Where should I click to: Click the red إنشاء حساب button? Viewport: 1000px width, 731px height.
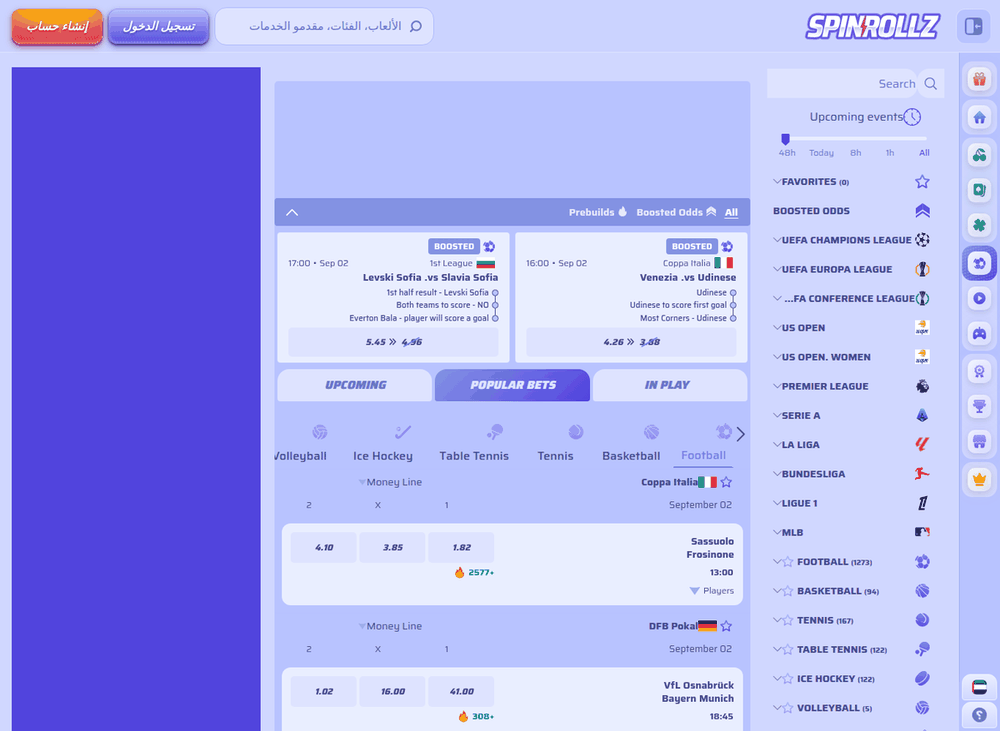tap(57, 27)
